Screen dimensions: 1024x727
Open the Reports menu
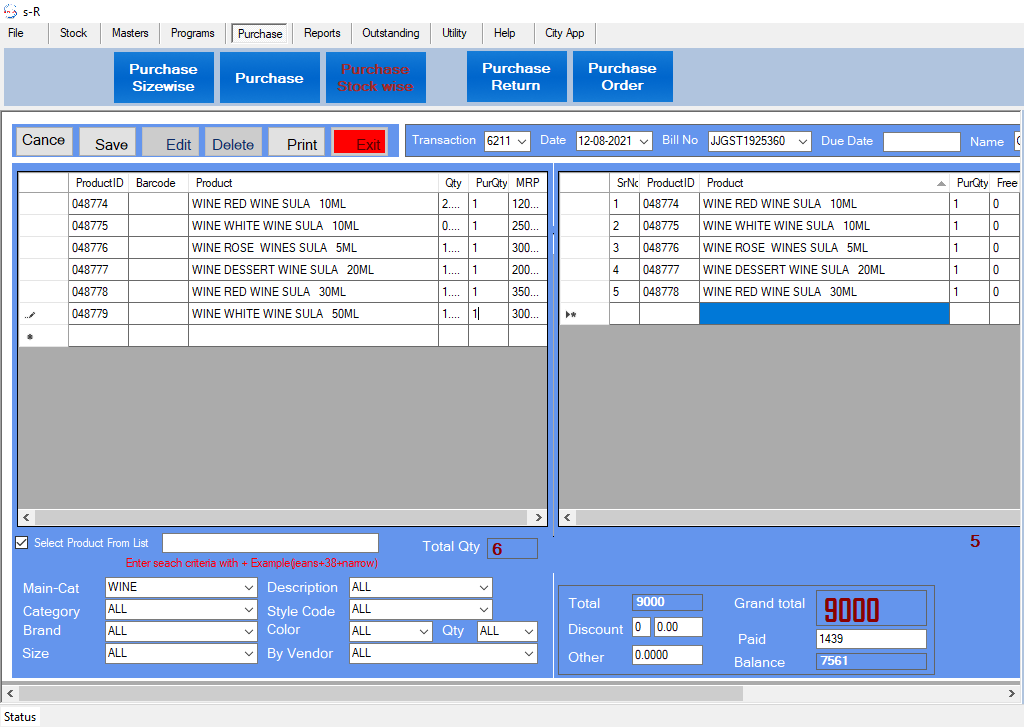pyautogui.click(x=322, y=33)
